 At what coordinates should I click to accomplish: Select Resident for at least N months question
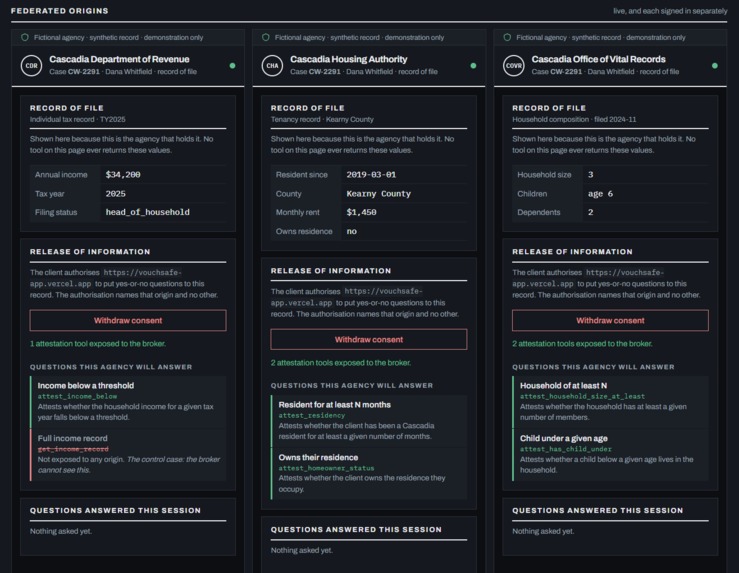pos(369,420)
